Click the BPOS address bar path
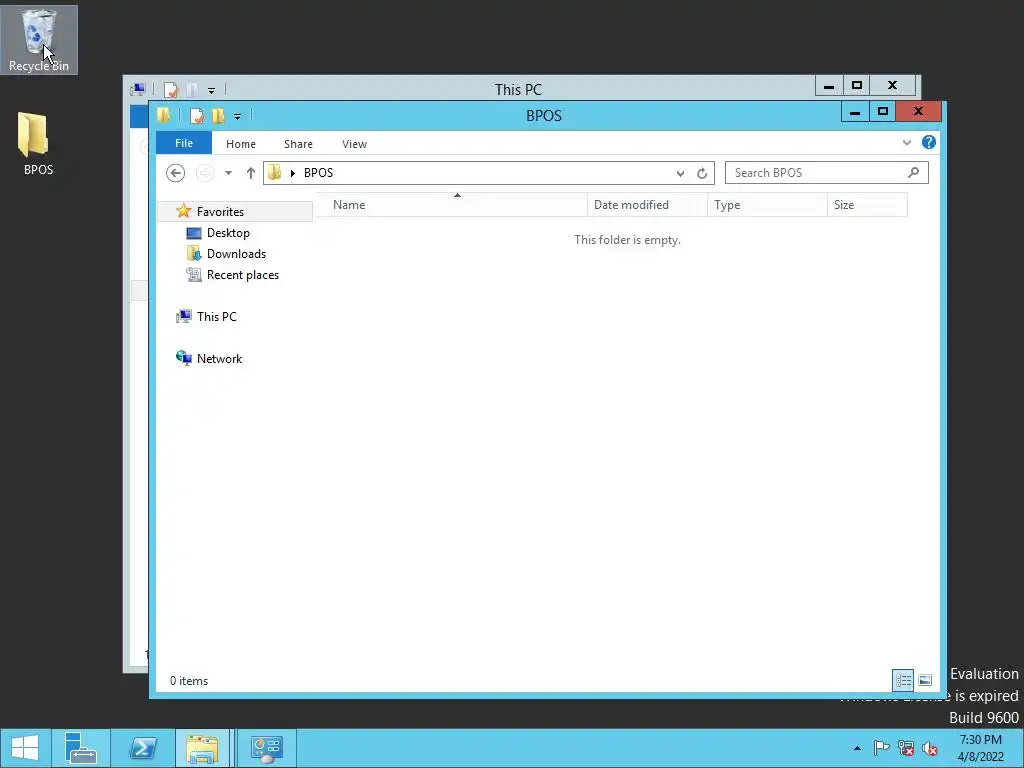1024x768 pixels. 319,173
